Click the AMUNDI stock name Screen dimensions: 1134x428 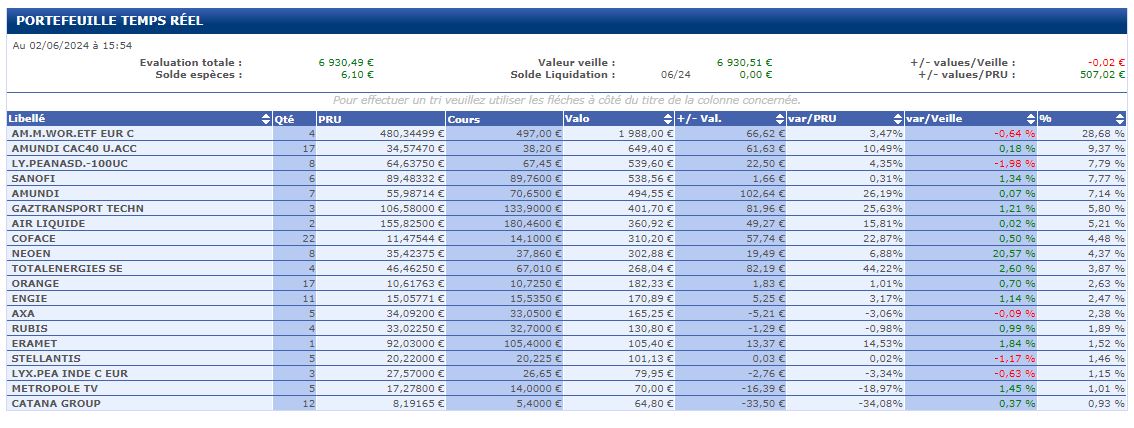tap(35, 194)
